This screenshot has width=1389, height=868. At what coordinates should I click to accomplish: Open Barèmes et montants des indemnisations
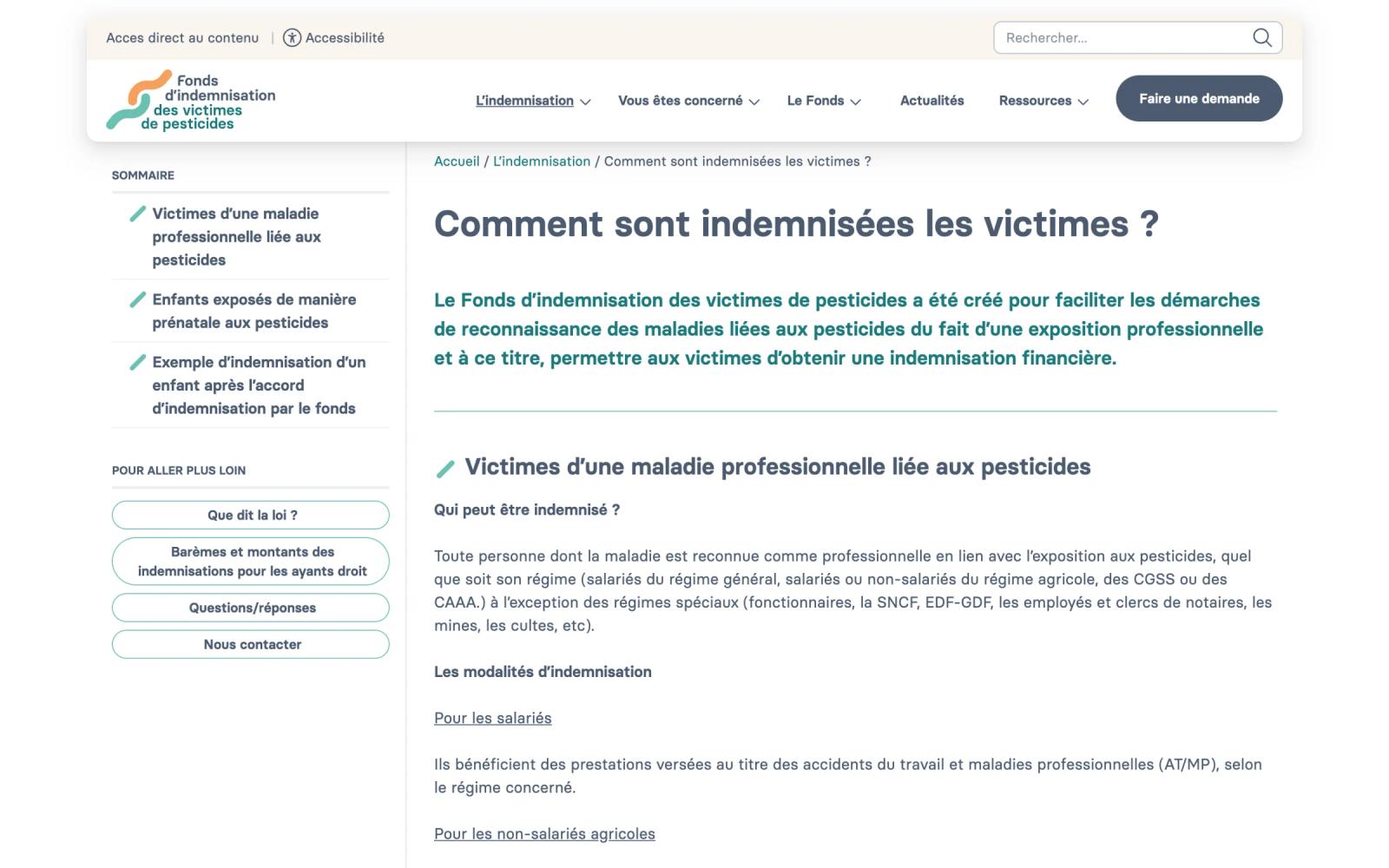[251, 562]
